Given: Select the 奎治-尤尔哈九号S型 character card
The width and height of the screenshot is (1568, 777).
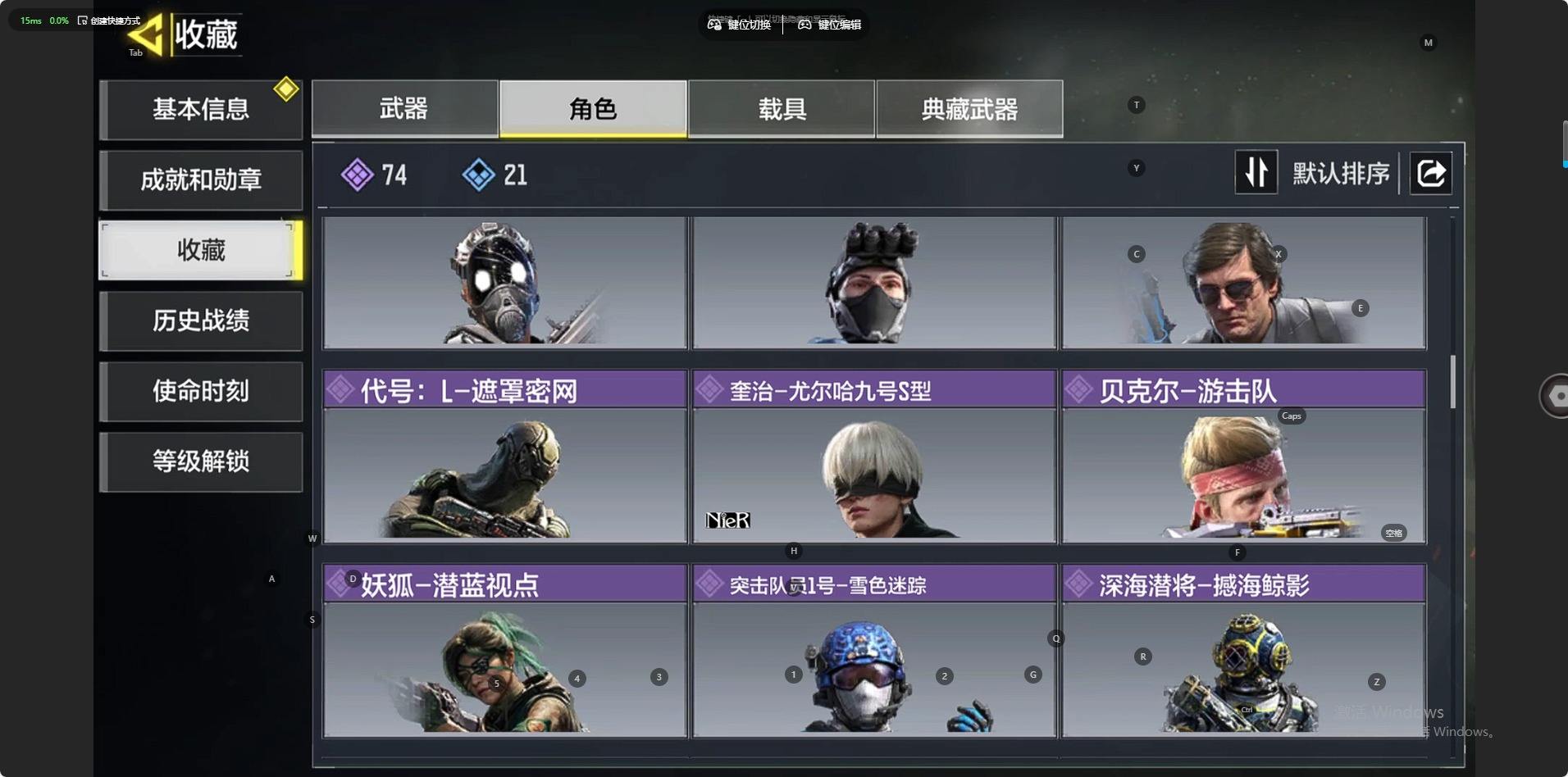Looking at the screenshot, I should coord(874,457).
